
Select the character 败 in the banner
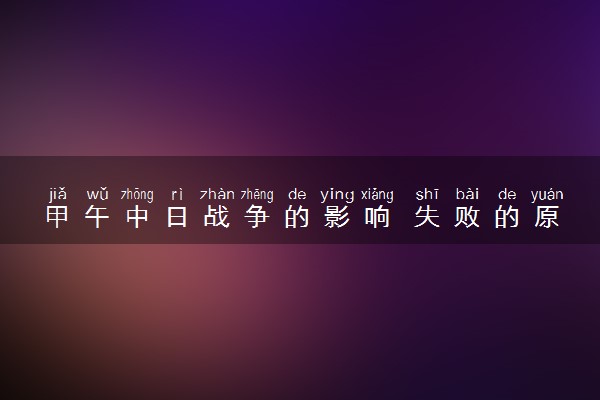point(467,217)
